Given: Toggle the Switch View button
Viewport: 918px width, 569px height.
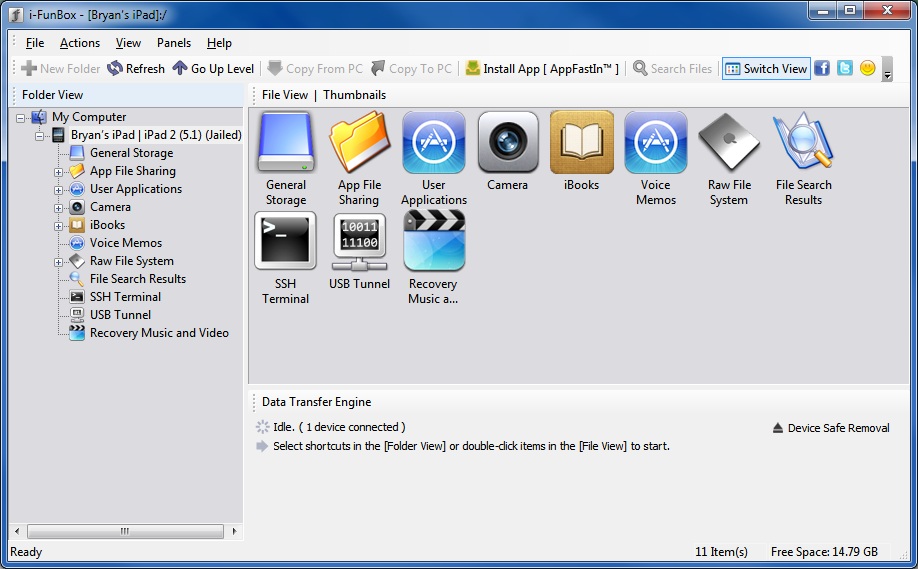Looking at the screenshot, I should 766,69.
